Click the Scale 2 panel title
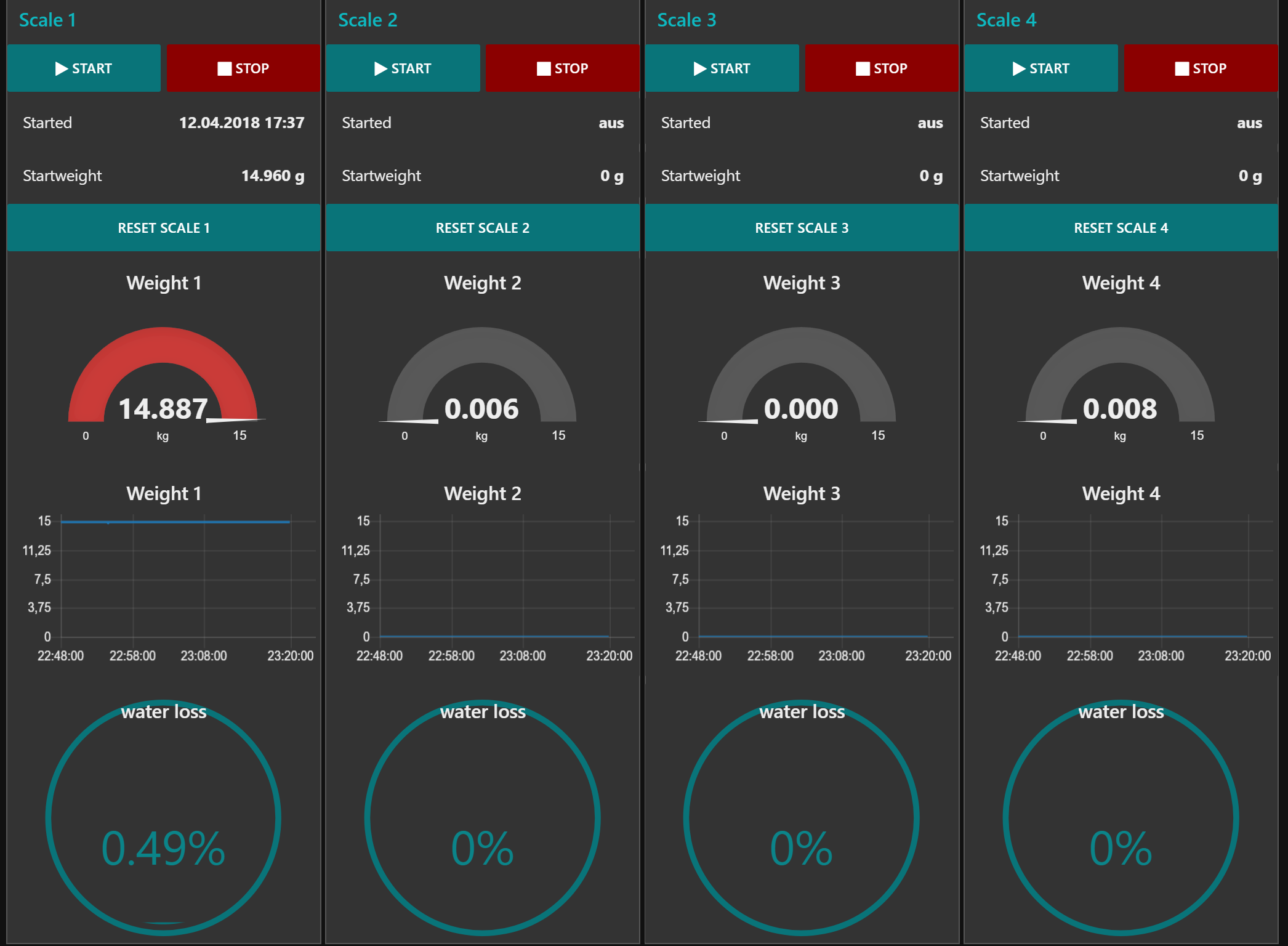Screen dimensions: 1288x946 tap(368, 20)
